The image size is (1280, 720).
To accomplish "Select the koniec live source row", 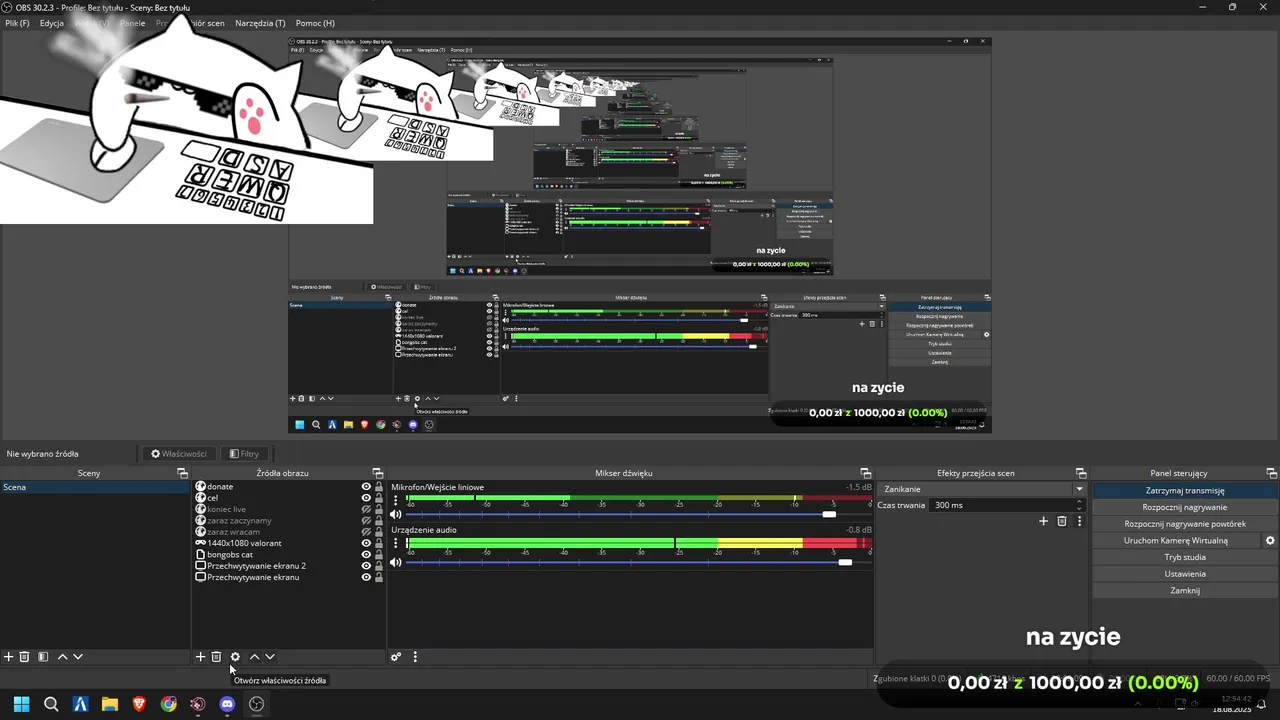I will (x=290, y=509).
